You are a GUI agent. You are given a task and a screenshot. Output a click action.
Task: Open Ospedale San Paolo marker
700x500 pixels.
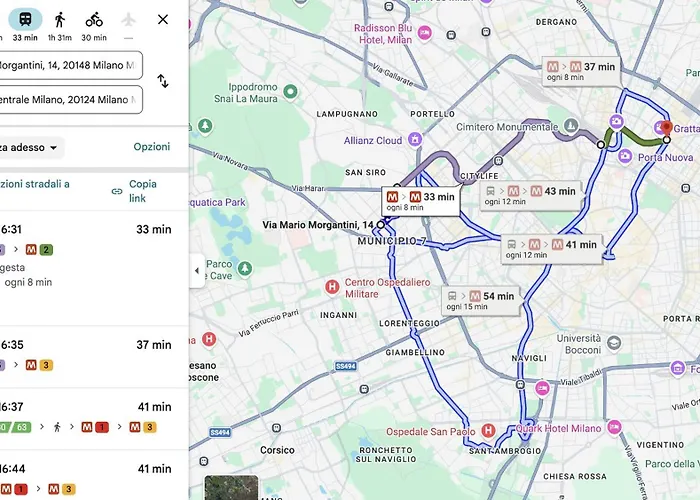point(488,431)
